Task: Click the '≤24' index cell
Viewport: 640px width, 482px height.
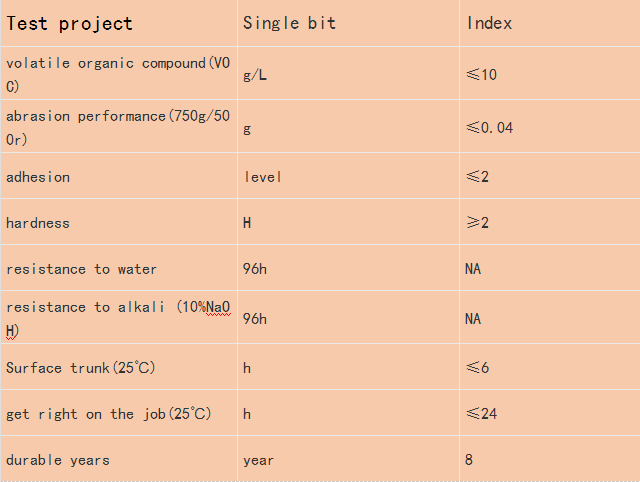Action: point(550,413)
